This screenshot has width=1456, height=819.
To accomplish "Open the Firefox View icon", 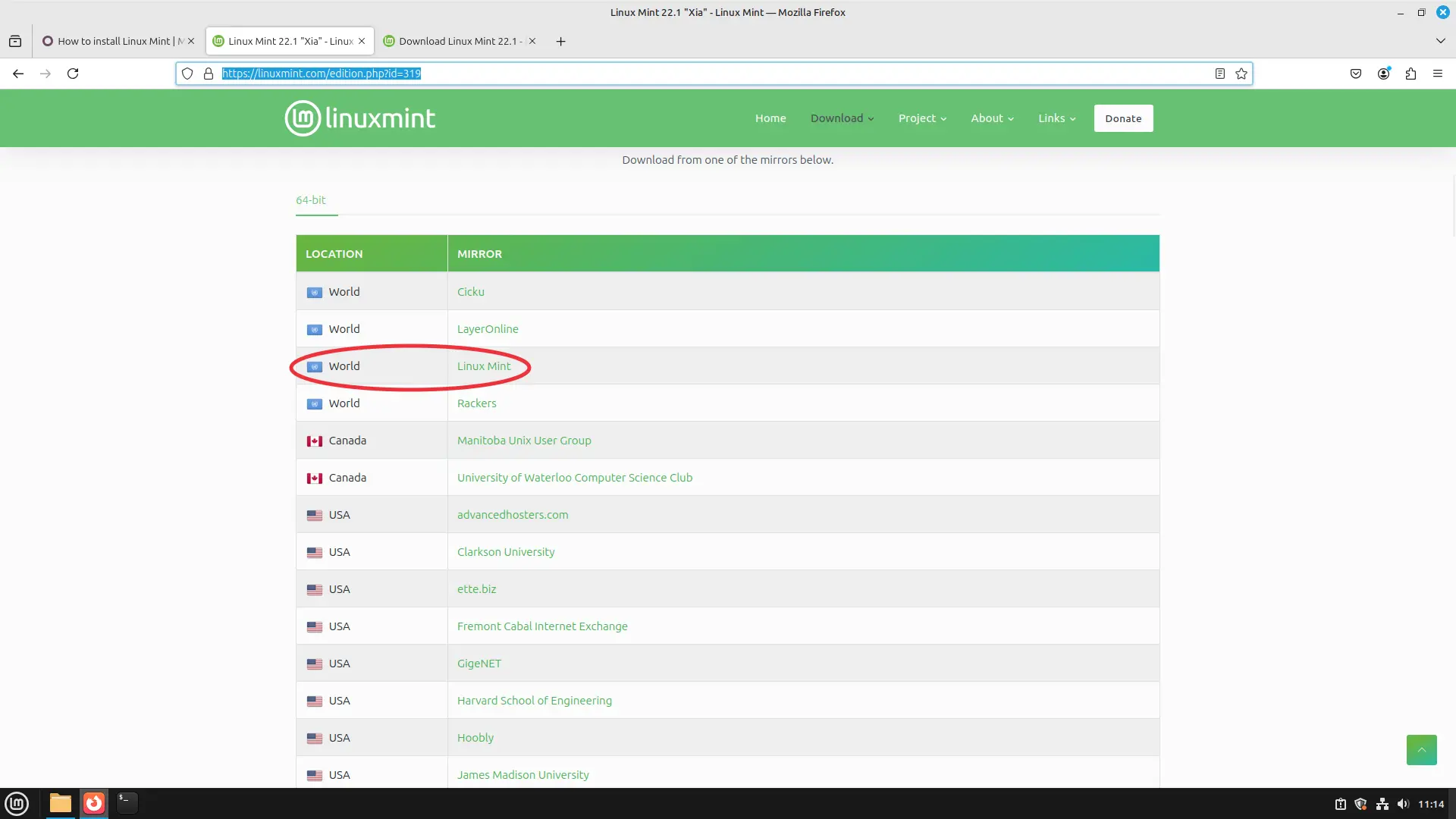I will [15, 41].
